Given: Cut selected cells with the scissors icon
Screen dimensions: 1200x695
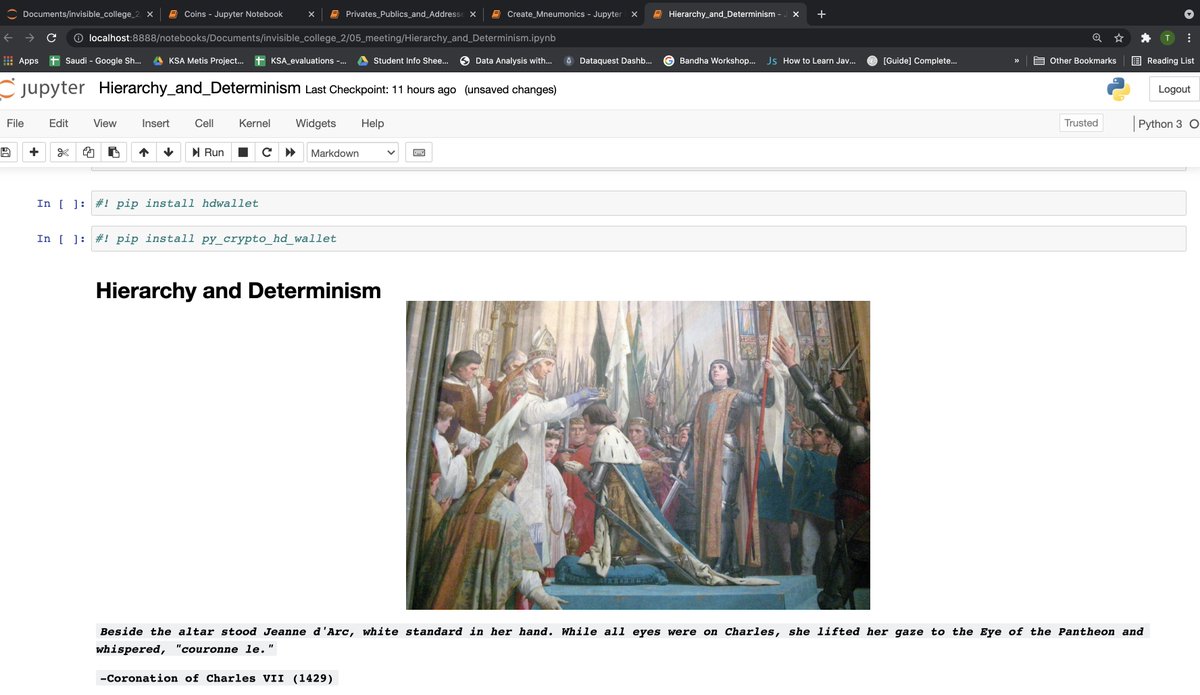Looking at the screenshot, I should tap(63, 152).
